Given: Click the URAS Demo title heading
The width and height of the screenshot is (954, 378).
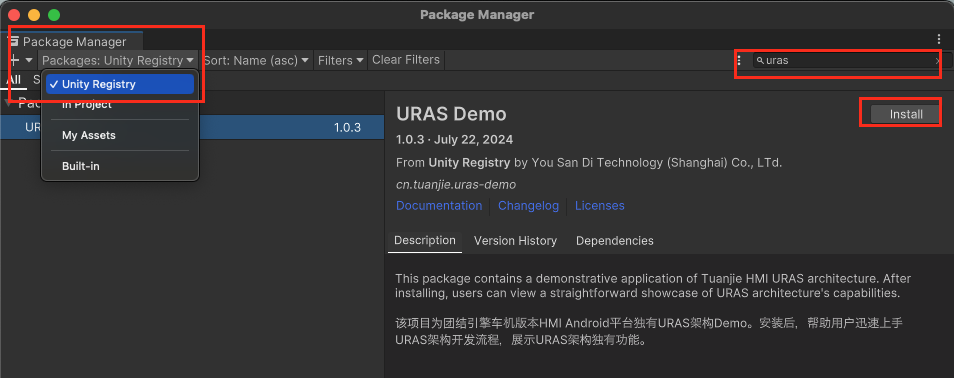Looking at the screenshot, I should 451,114.
